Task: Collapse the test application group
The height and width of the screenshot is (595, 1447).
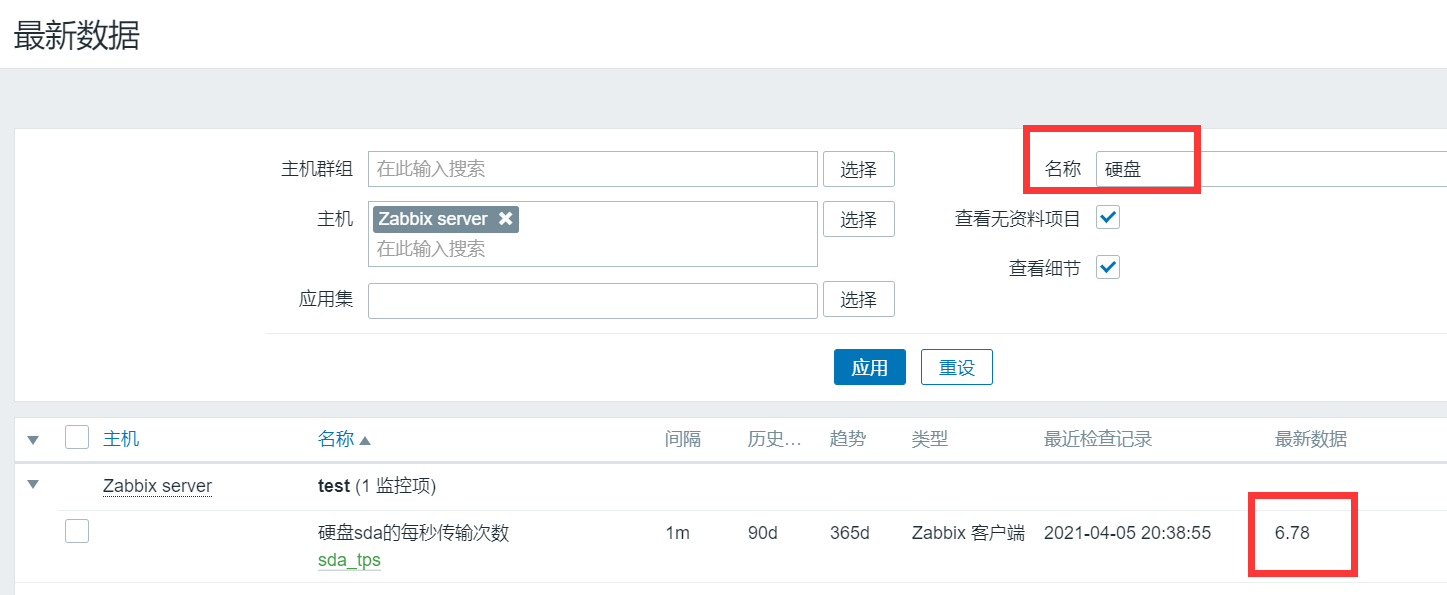Action: [33, 485]
